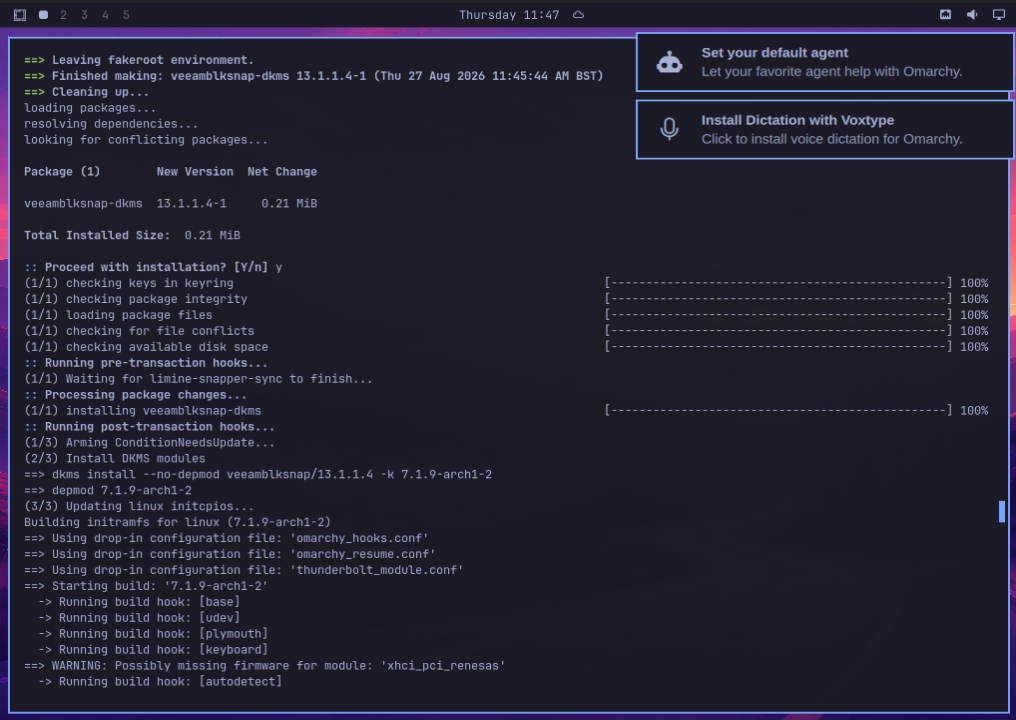Switch to workspace 4

(105, 15)
